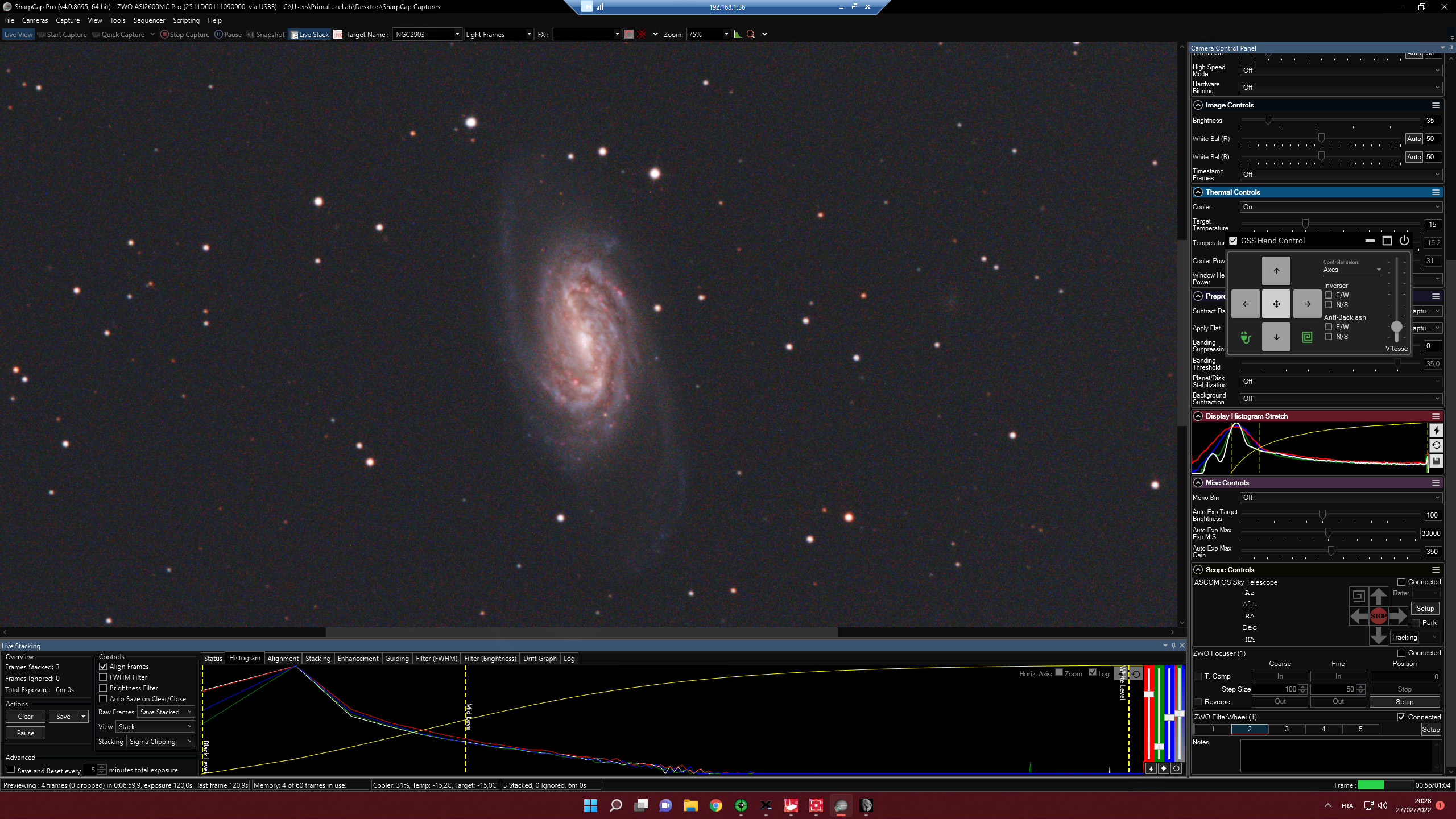1456x819 pixels.
Task: Enable the focuser Reverse checkbox
Action: coord(1198,702)
